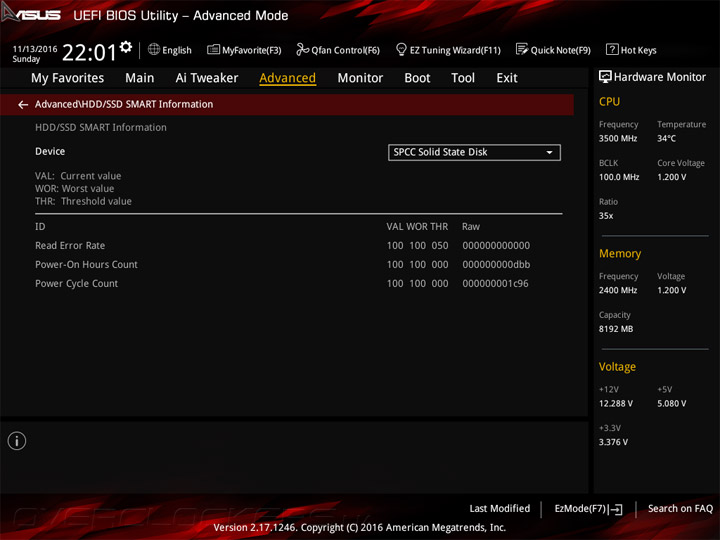Switch to My Favorites tab
The height and width of the screenshot is (540, 720).
coord(68,78)
